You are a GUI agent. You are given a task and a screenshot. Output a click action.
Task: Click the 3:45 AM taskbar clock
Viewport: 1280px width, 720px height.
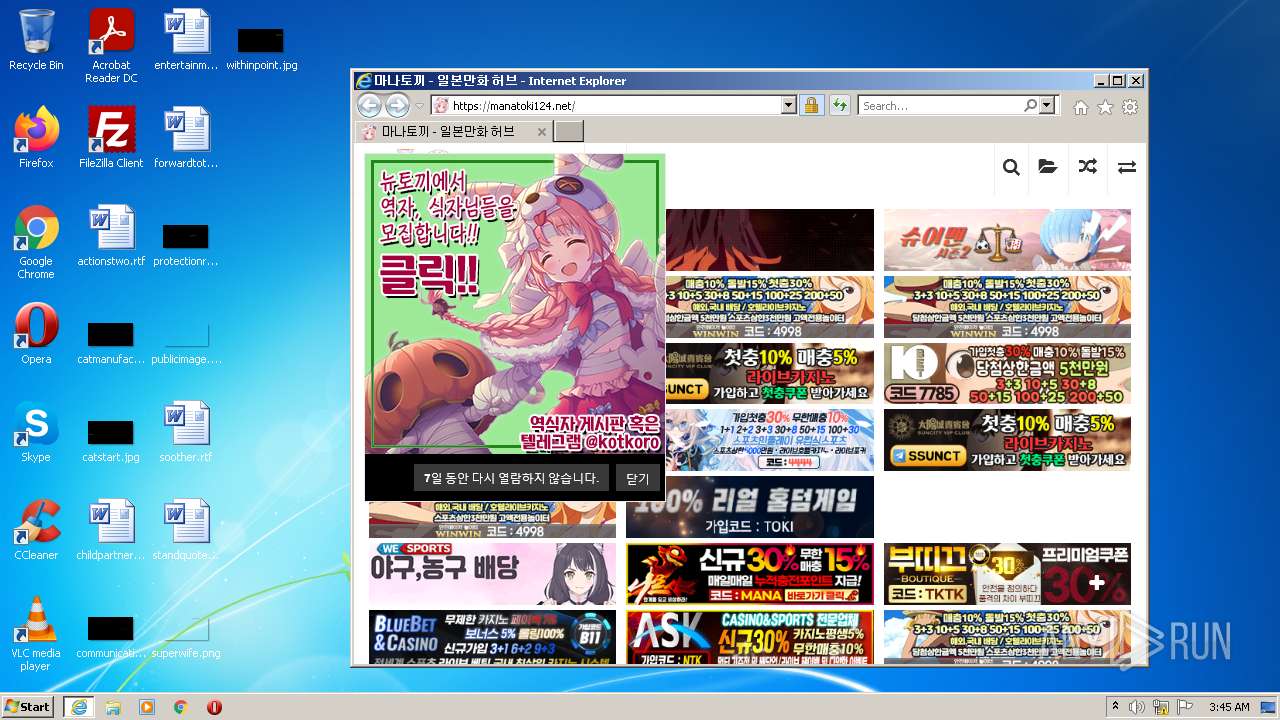[x=1229, y=707]
